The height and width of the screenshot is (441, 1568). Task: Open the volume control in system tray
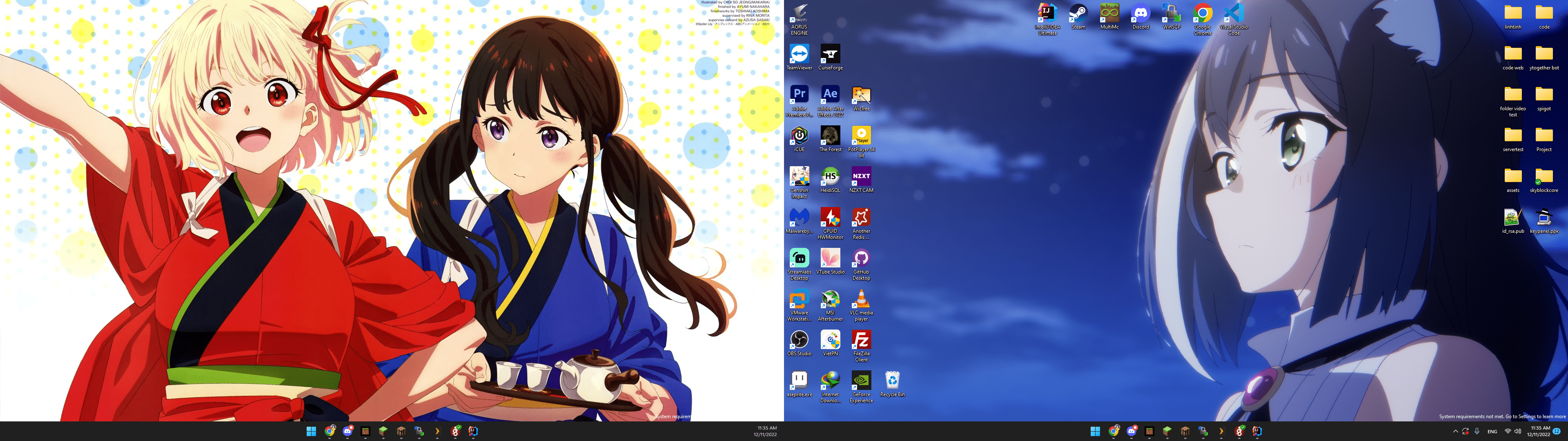pos(1517,431)
